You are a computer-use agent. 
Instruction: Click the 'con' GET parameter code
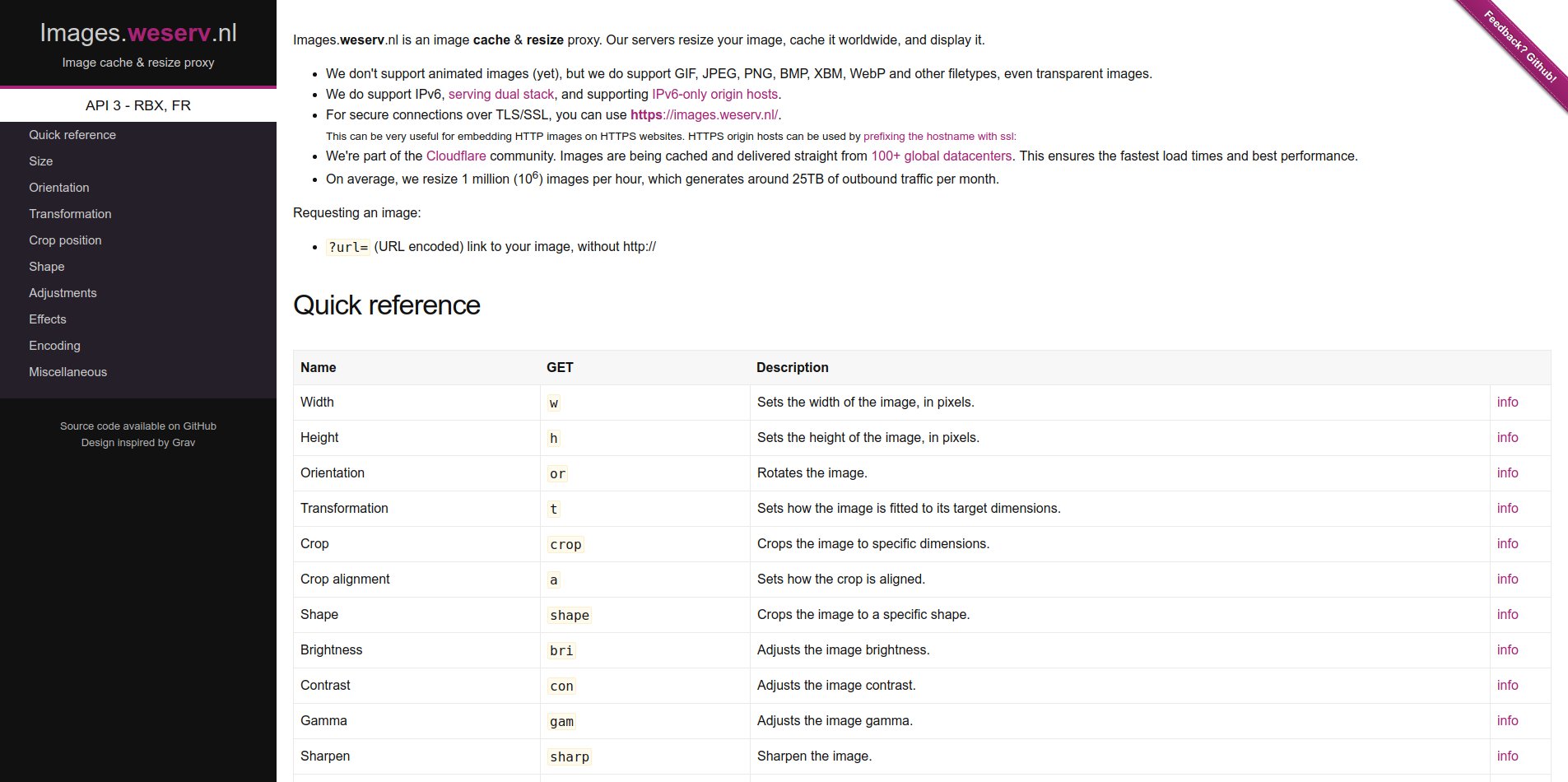(x=561, y=687)
